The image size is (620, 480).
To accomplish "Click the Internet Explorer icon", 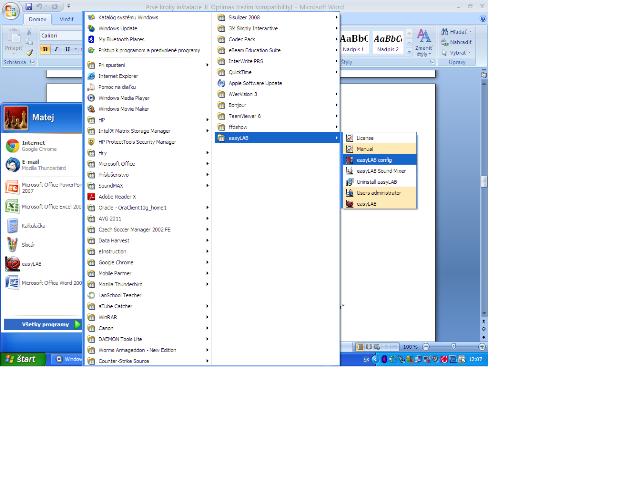I will (x=91, y=76).
